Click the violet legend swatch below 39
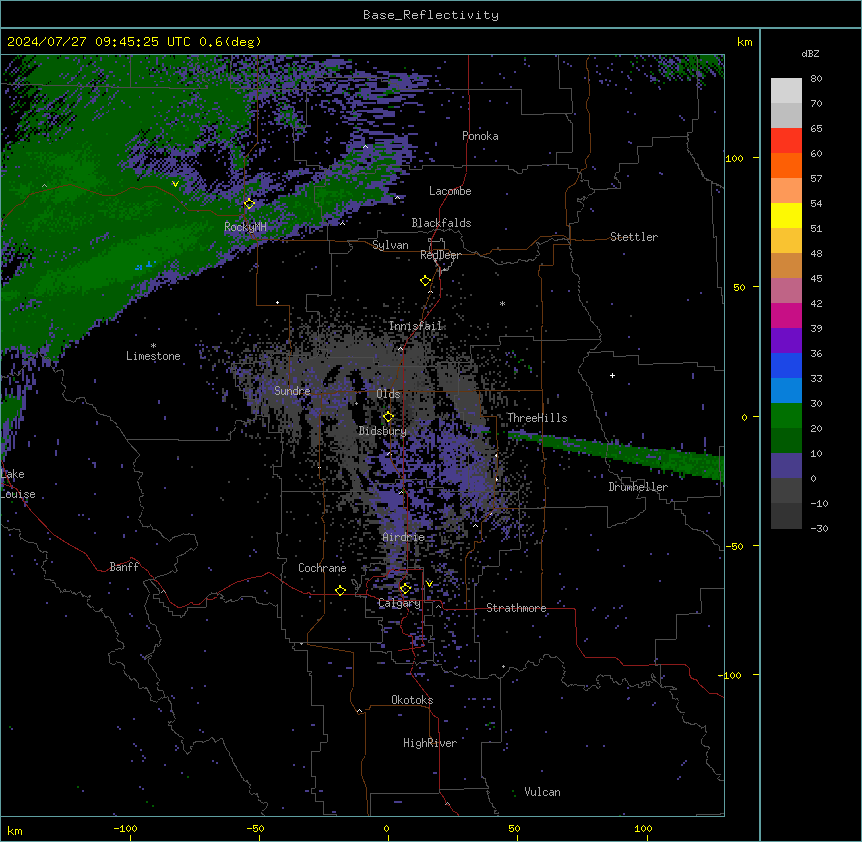The image size is (862, 842). coord(786,340)
